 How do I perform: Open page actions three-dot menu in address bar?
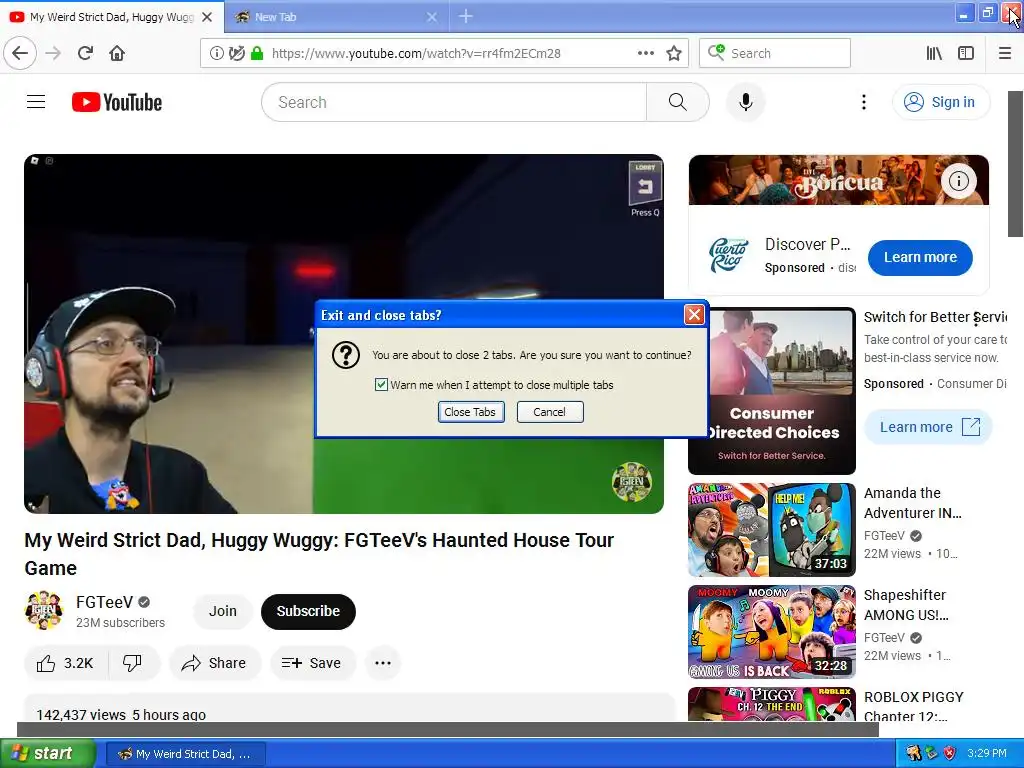click(x=646, y=53)
